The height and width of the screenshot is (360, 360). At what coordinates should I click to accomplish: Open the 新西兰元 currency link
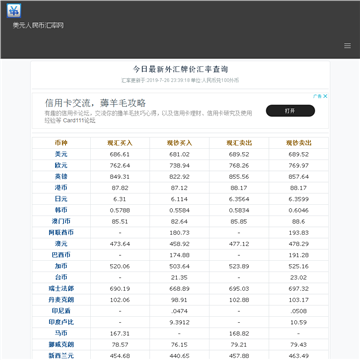tap(61, 356)
